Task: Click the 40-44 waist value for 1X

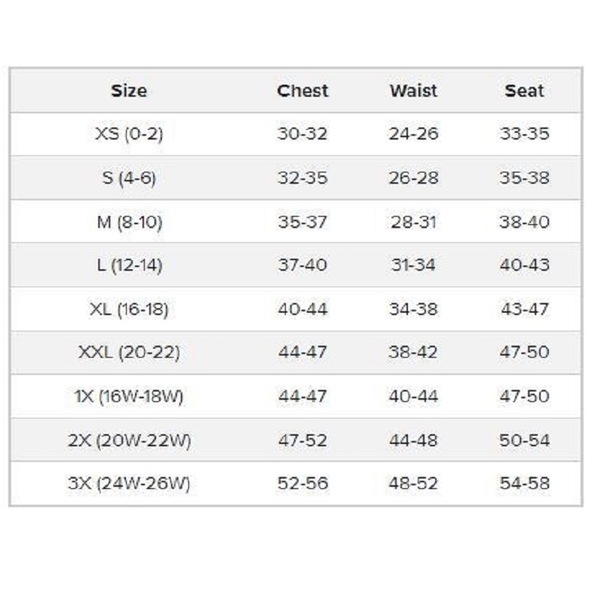Action: (x=413, y=396)
